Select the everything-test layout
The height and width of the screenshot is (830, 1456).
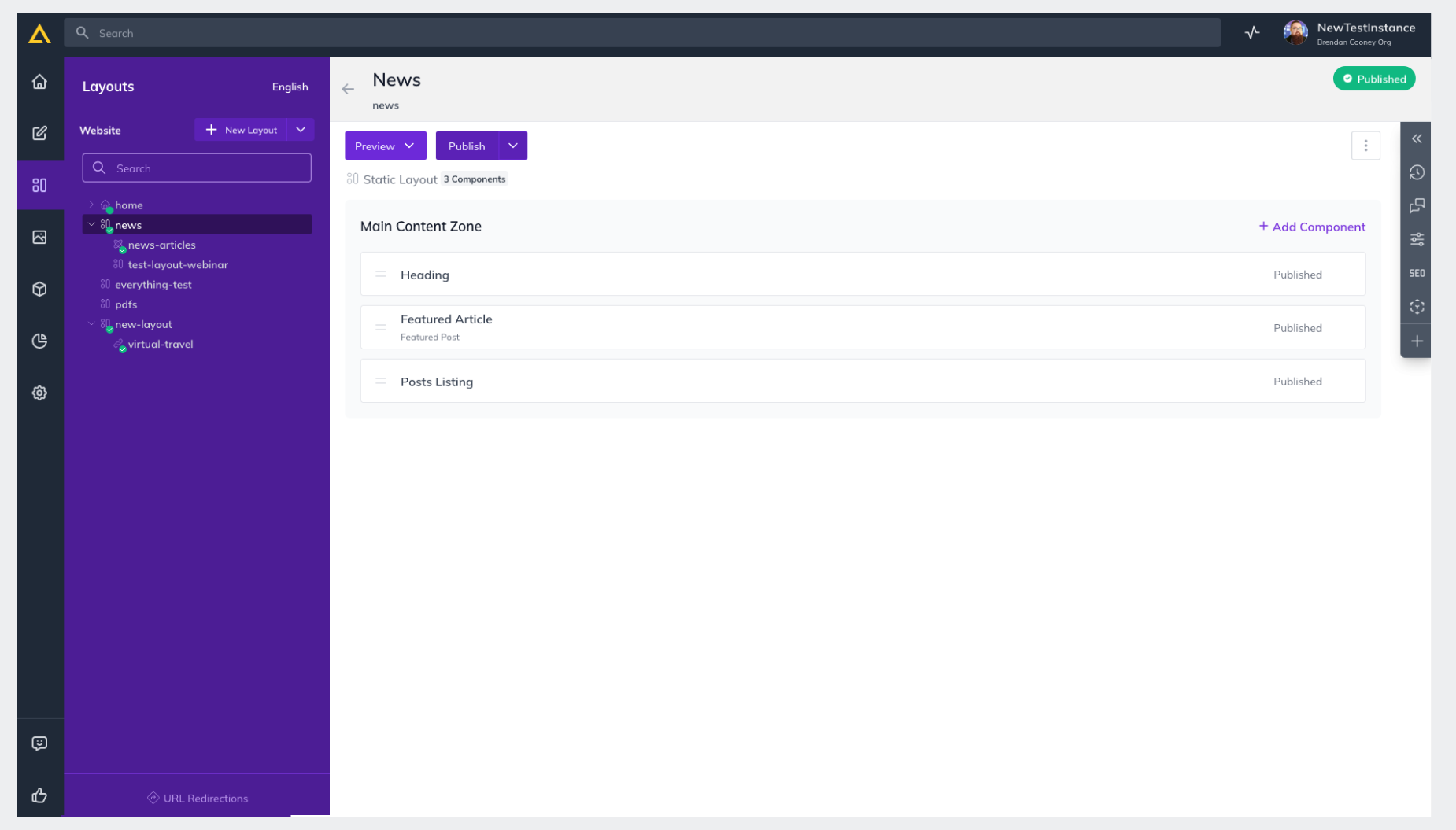pos(153,285)
